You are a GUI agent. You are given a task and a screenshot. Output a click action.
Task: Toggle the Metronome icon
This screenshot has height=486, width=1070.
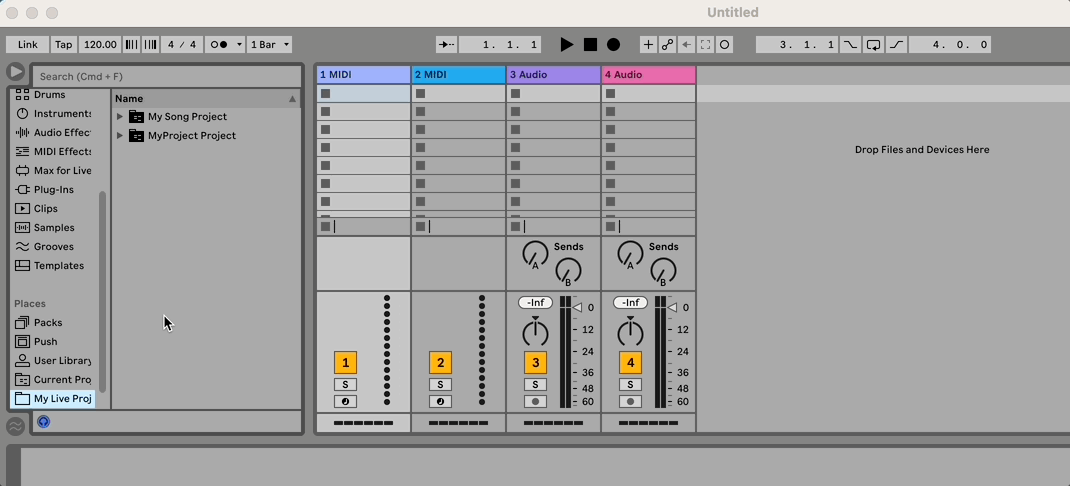[x=220, y=45]
